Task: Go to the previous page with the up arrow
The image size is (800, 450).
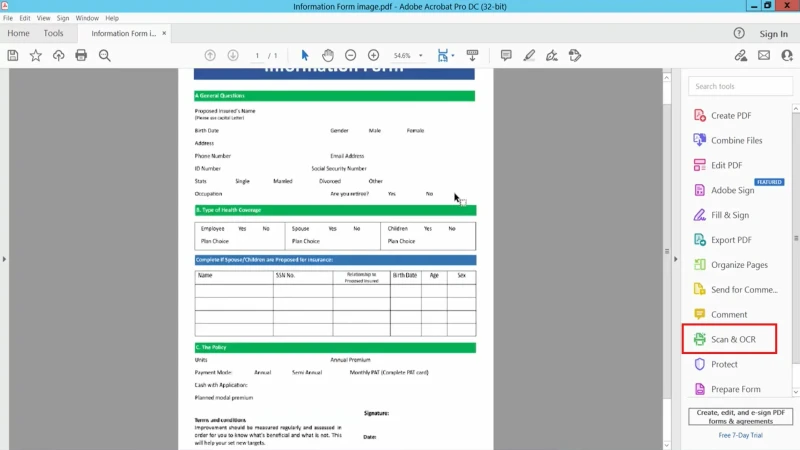Action: [x=210, y=55]
